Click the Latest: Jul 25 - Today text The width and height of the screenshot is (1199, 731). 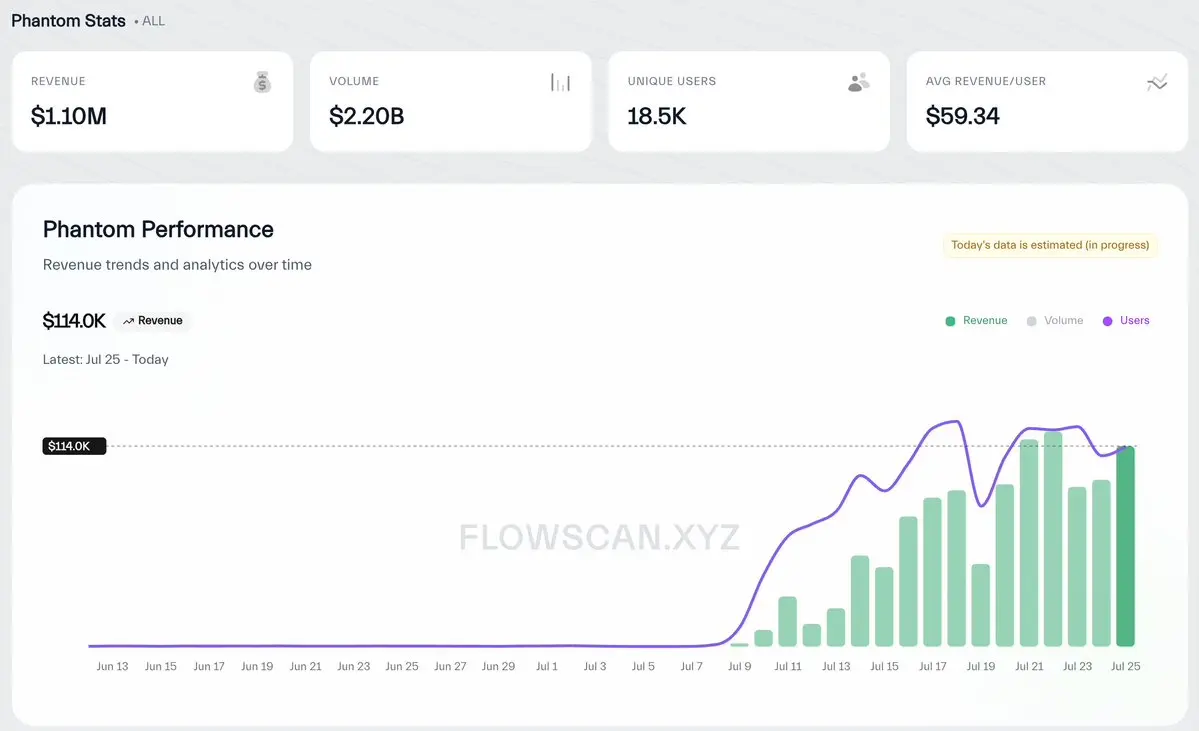[106, 359]
